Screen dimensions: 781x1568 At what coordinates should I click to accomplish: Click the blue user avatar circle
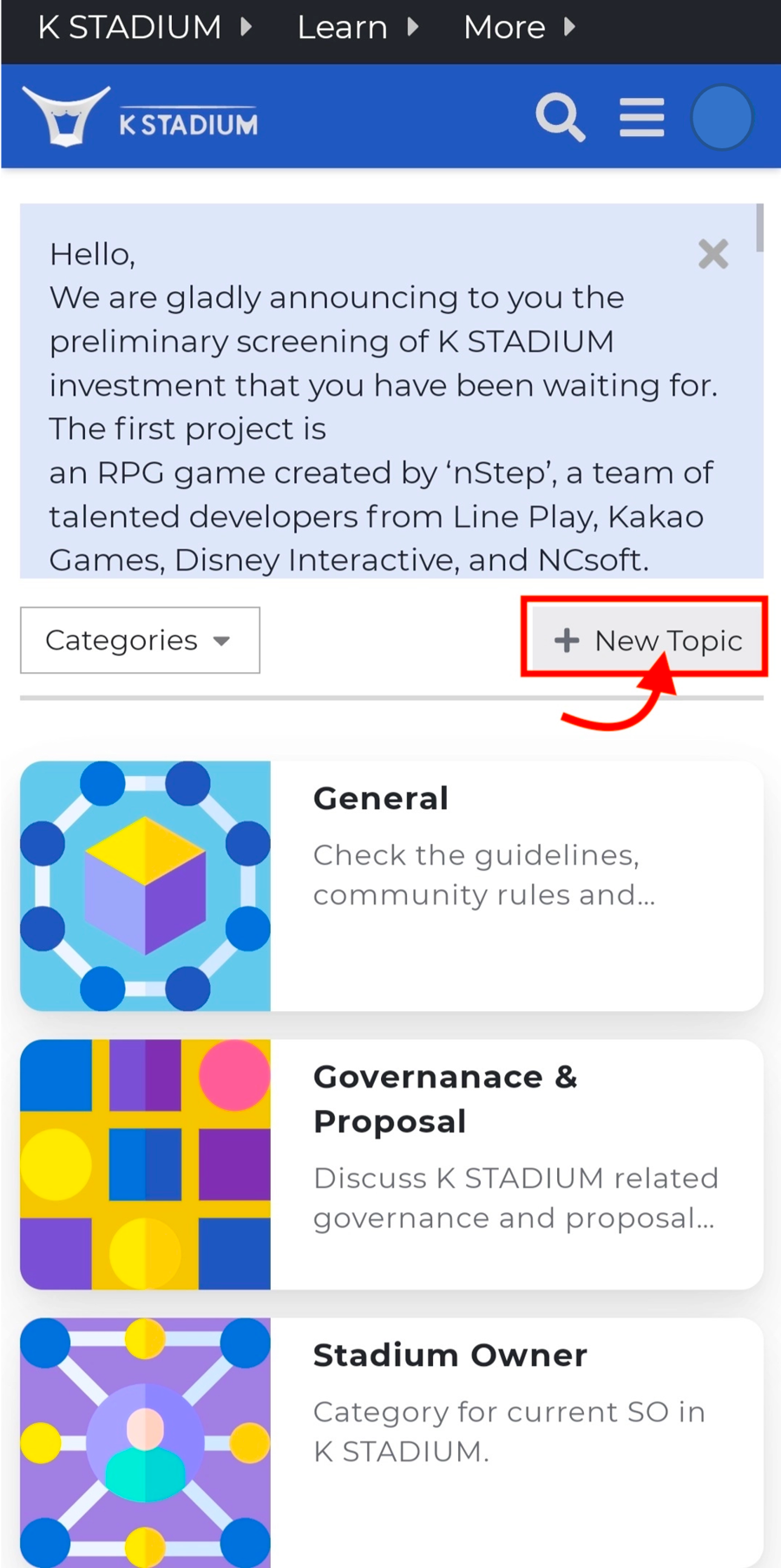click(721, 117)
